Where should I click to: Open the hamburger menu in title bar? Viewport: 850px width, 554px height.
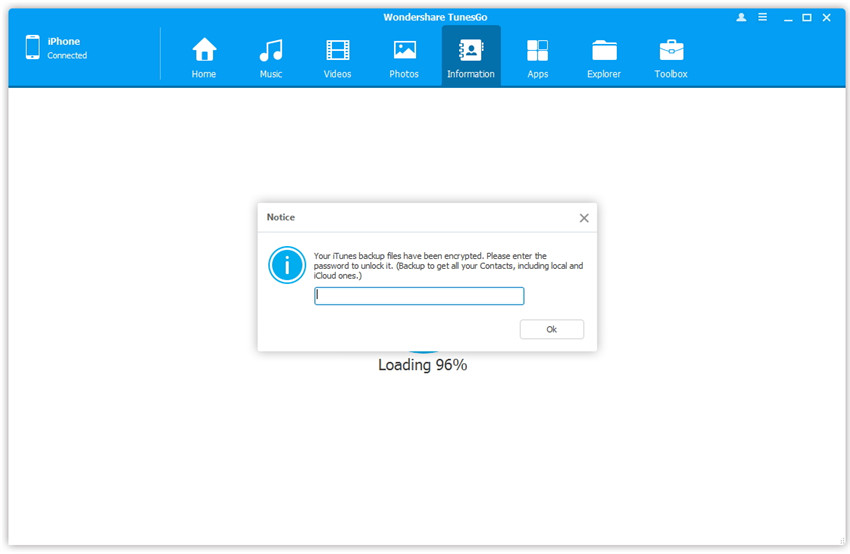coord(763,18)
